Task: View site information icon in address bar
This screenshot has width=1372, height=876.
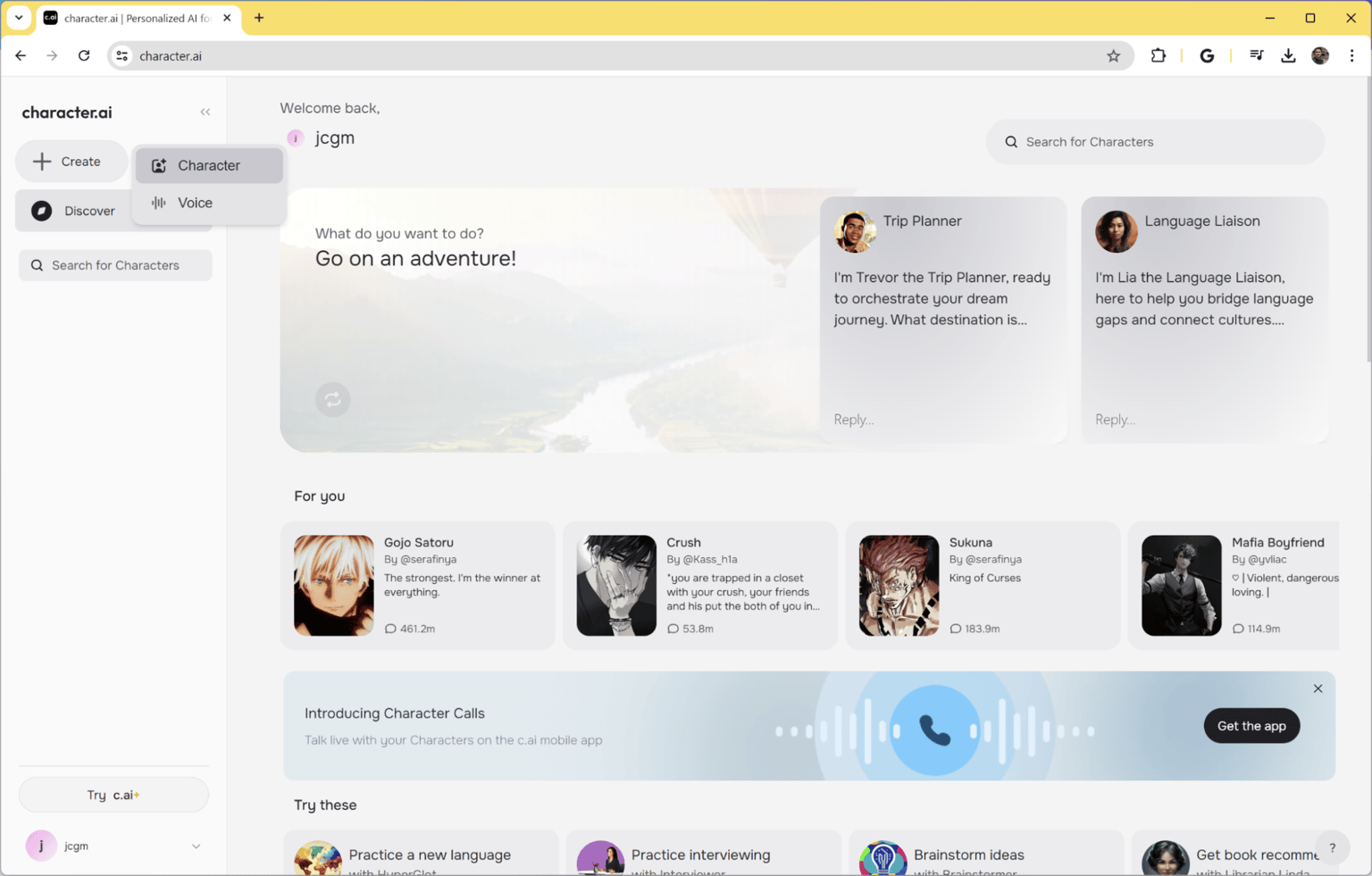Action: point(122,55)
